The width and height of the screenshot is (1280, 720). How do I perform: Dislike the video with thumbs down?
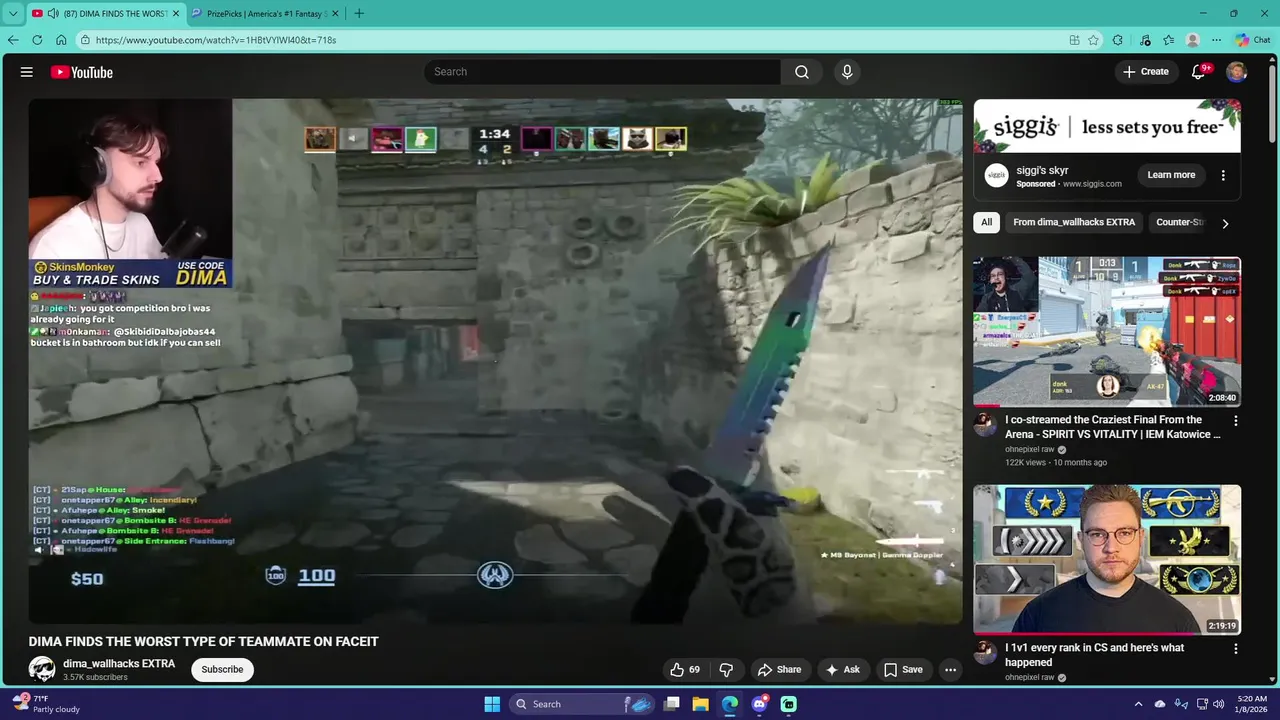pos(727,670)
